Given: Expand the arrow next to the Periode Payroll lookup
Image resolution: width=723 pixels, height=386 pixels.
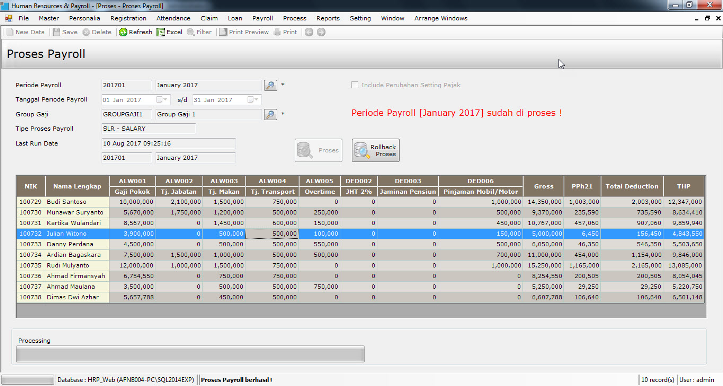Looking at the screenshot, I should coord(283,85).
